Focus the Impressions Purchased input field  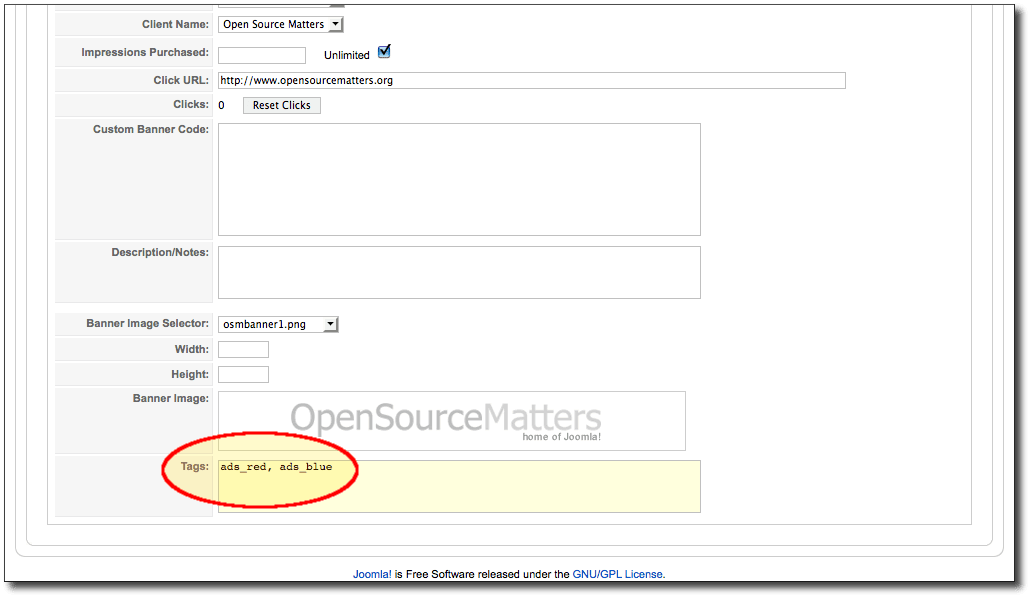point(261,55)
